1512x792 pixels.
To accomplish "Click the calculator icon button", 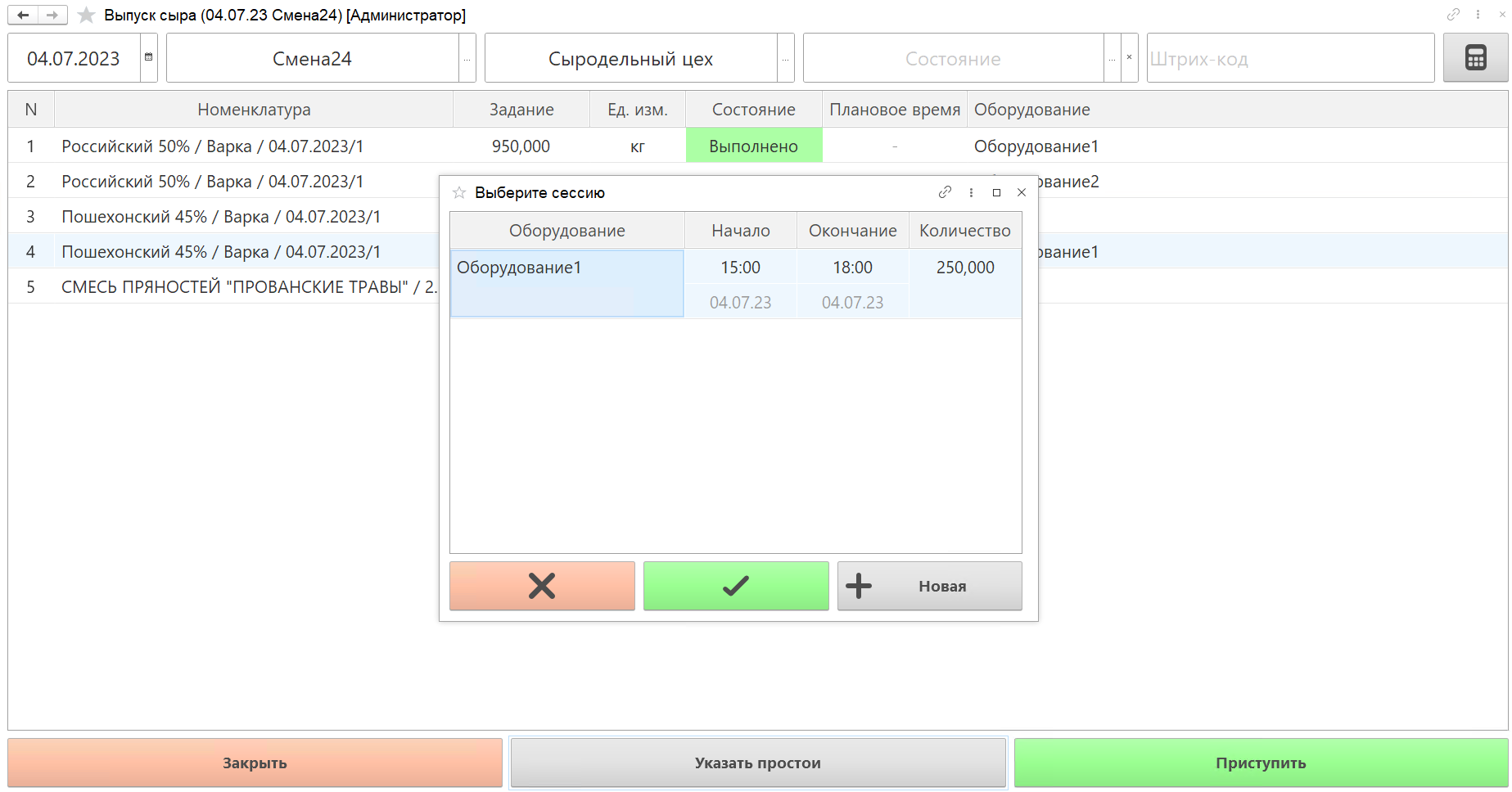I will click(1475, 58).
